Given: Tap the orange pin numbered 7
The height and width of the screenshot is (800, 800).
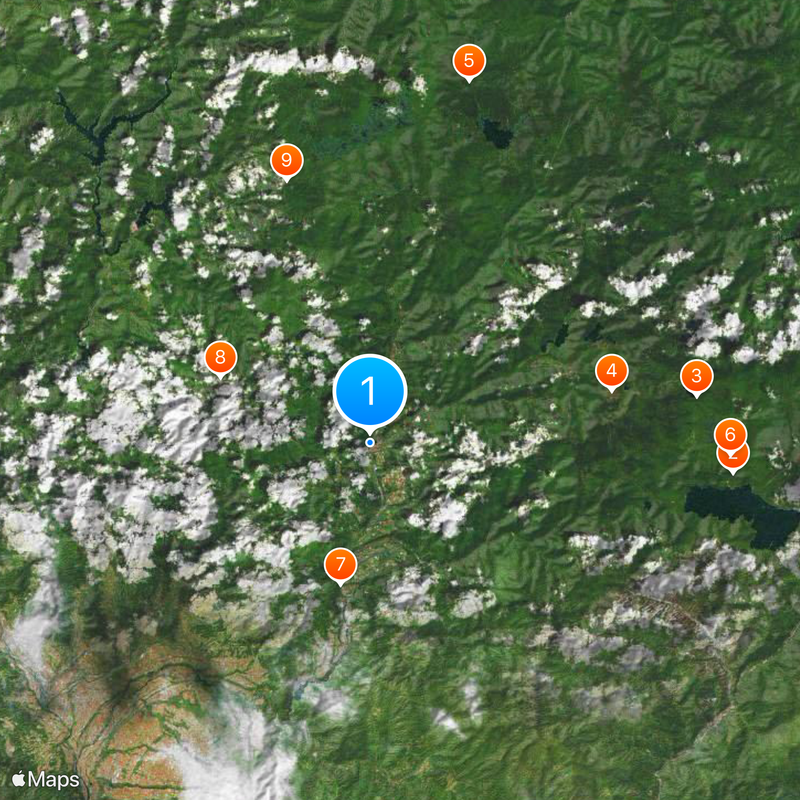Looking at the screenshot, I should click(x=340, y=565).
